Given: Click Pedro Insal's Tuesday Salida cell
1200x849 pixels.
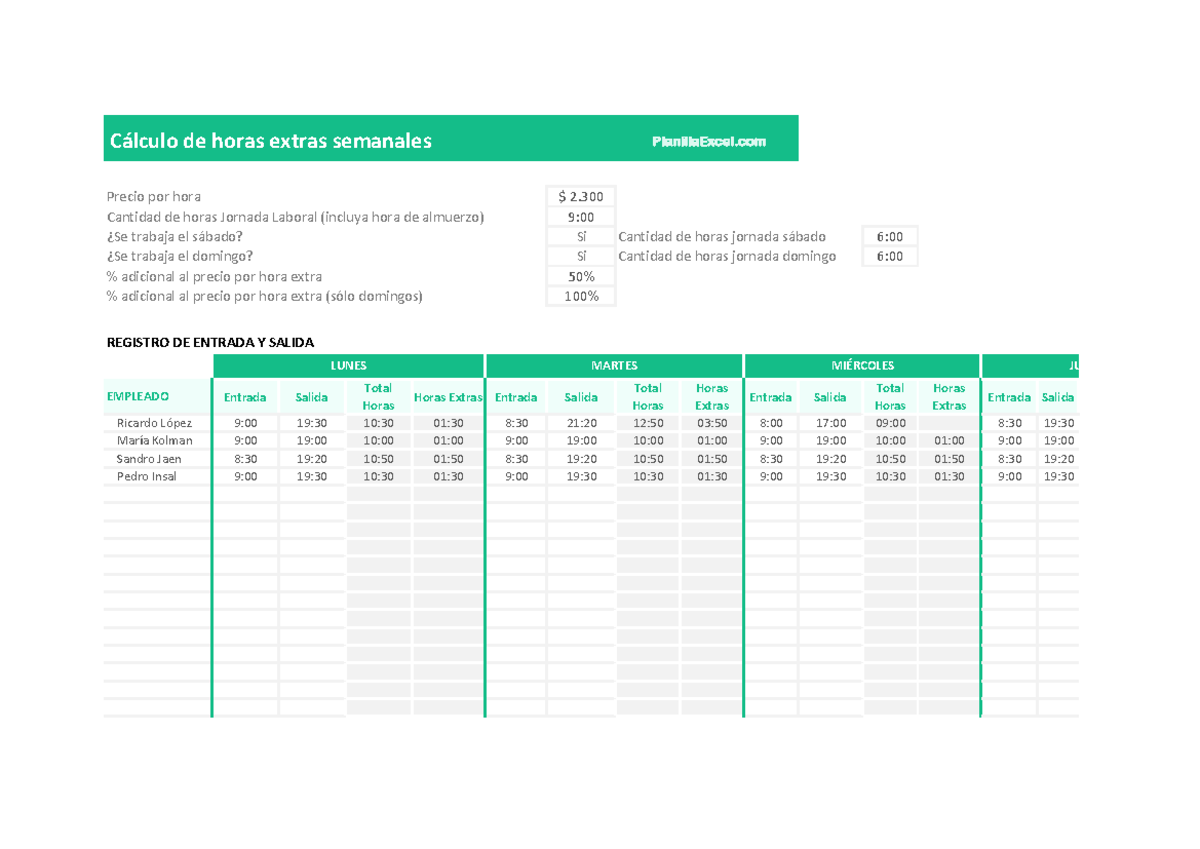Looking at the screenshot, I should point(581,476).
